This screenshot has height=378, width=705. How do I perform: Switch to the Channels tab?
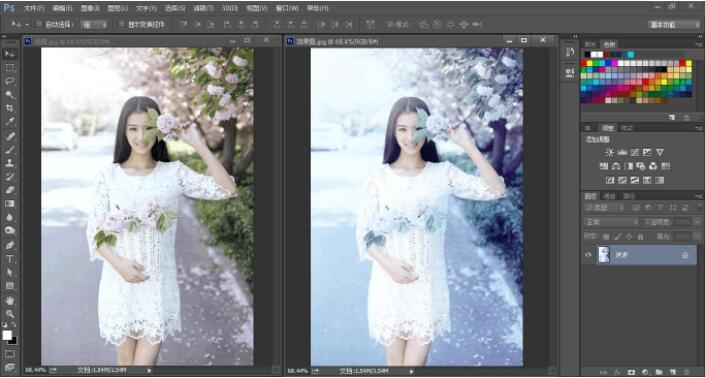click(x=609, y=196)
